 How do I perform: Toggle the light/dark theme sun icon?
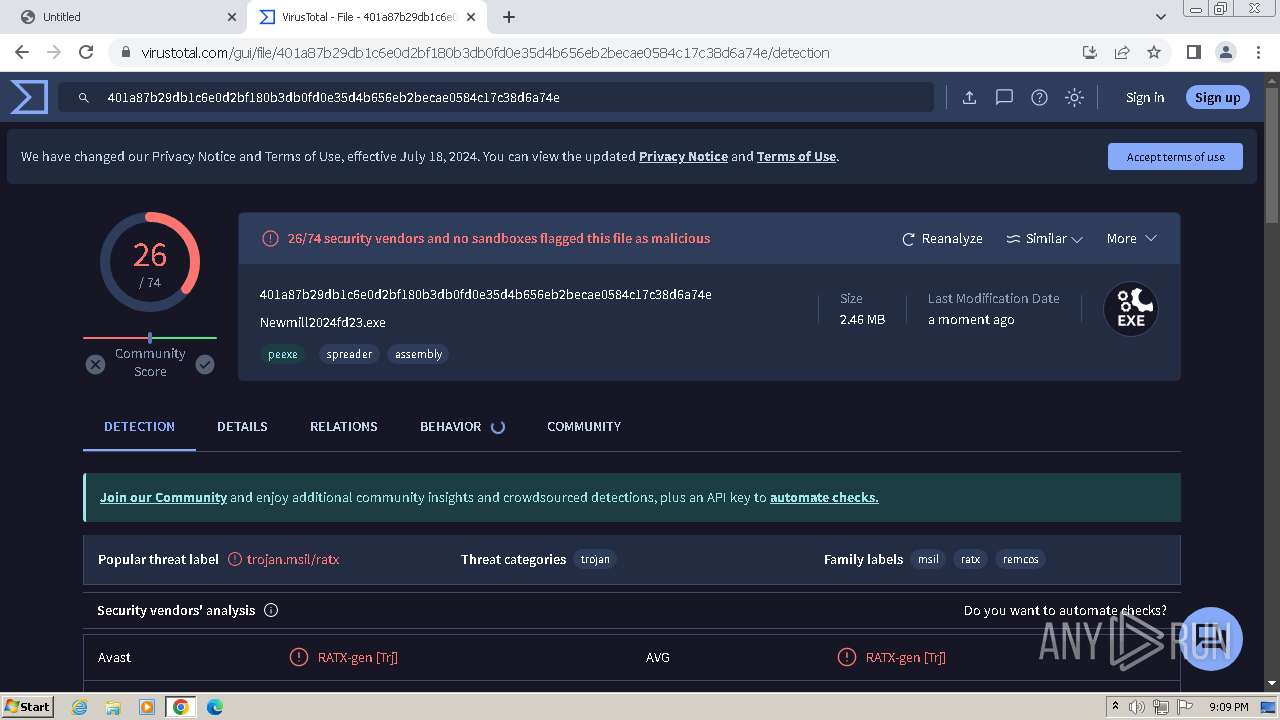click(x=1074, y=97)
